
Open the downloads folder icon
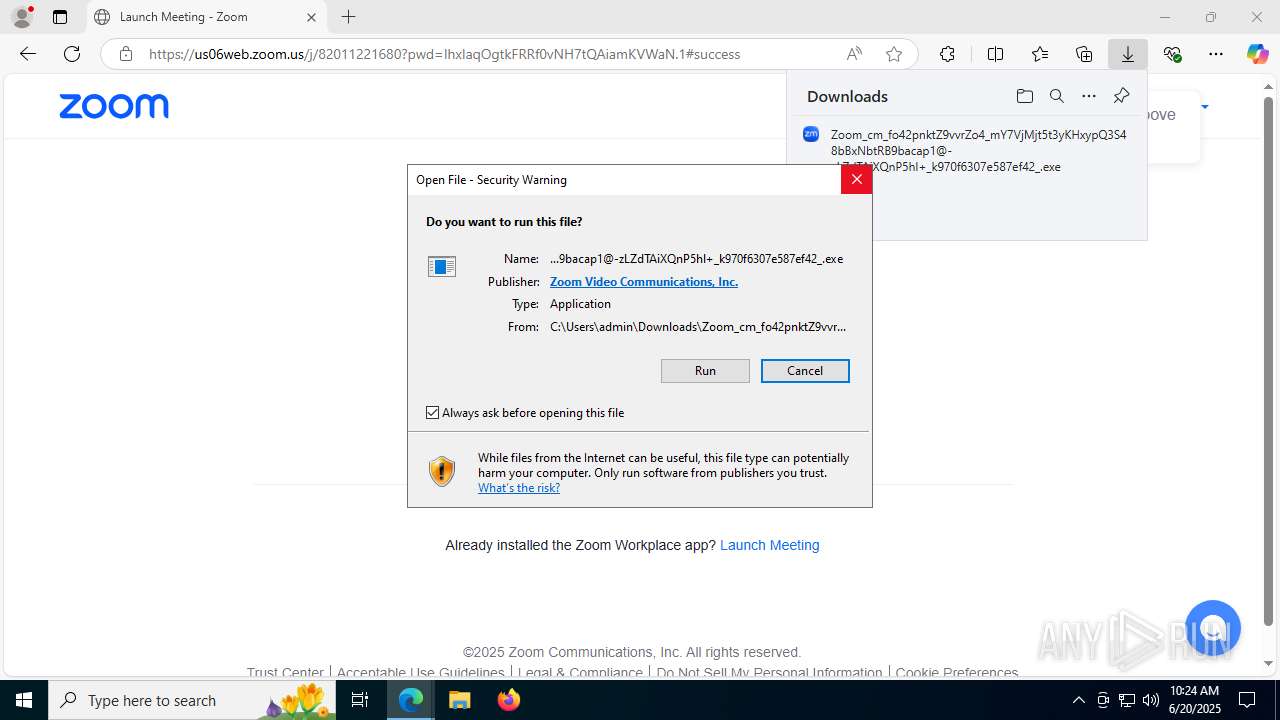coord(1024,96)
